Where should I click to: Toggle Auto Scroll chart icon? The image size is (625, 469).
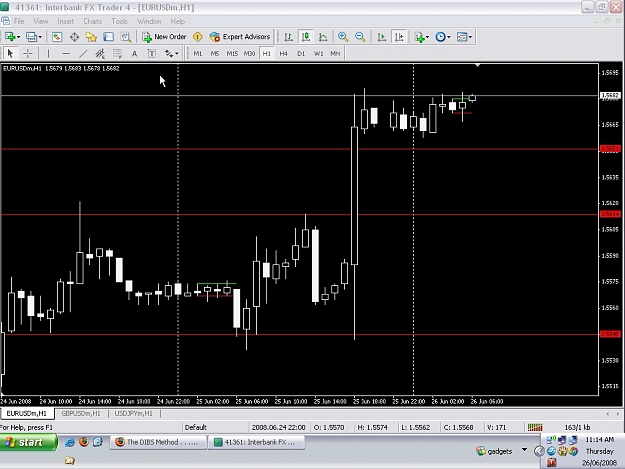(381, 37)
